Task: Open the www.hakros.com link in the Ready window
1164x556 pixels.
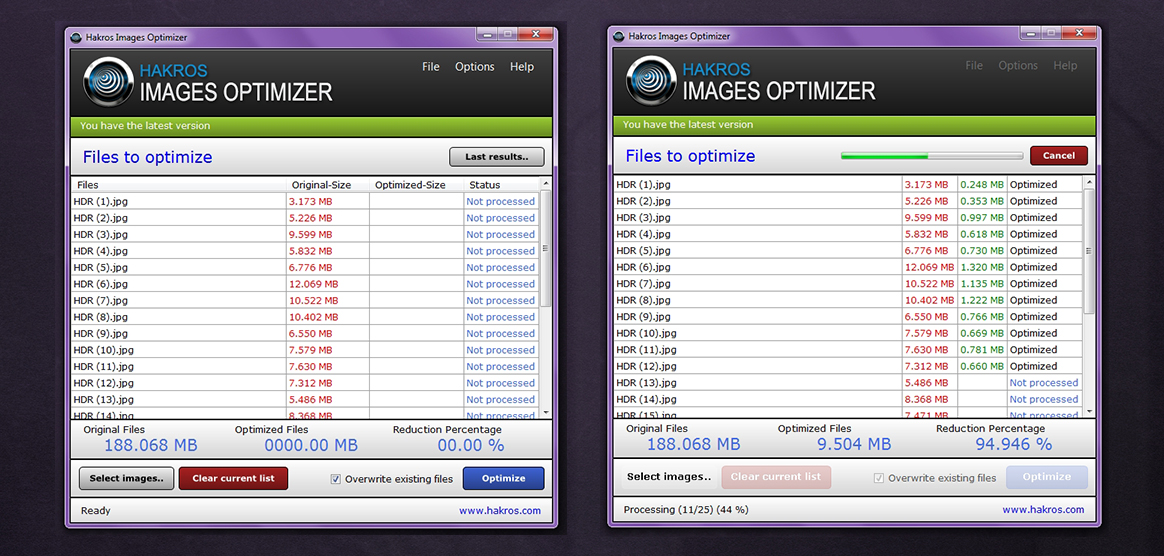Action: tap(500, 511)
